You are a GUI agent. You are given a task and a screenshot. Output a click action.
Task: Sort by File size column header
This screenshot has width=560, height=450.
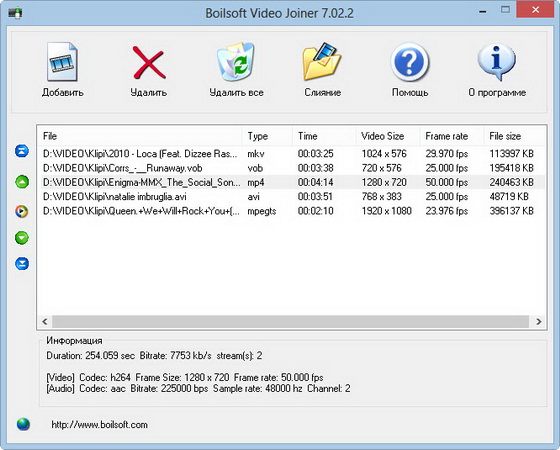(x=514, y=136)
